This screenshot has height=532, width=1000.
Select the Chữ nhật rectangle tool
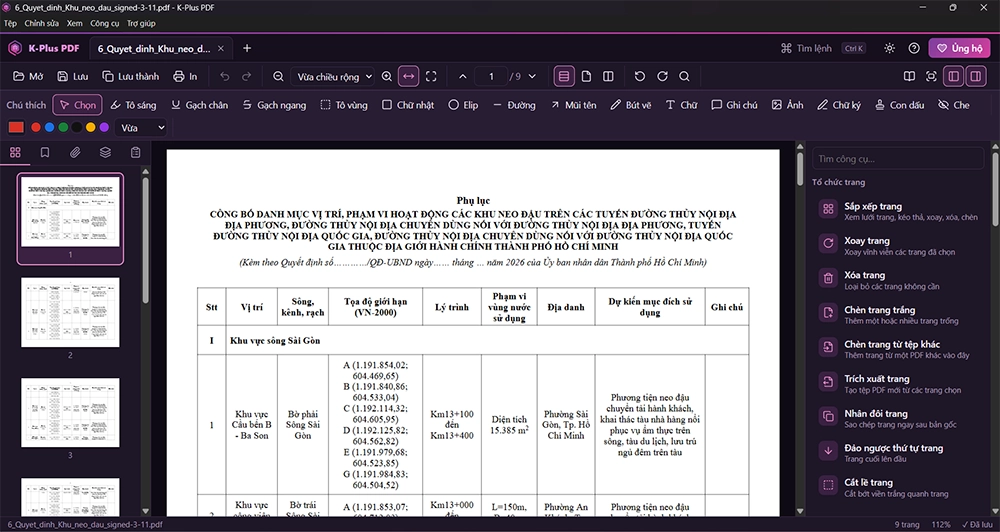(408, 105)
